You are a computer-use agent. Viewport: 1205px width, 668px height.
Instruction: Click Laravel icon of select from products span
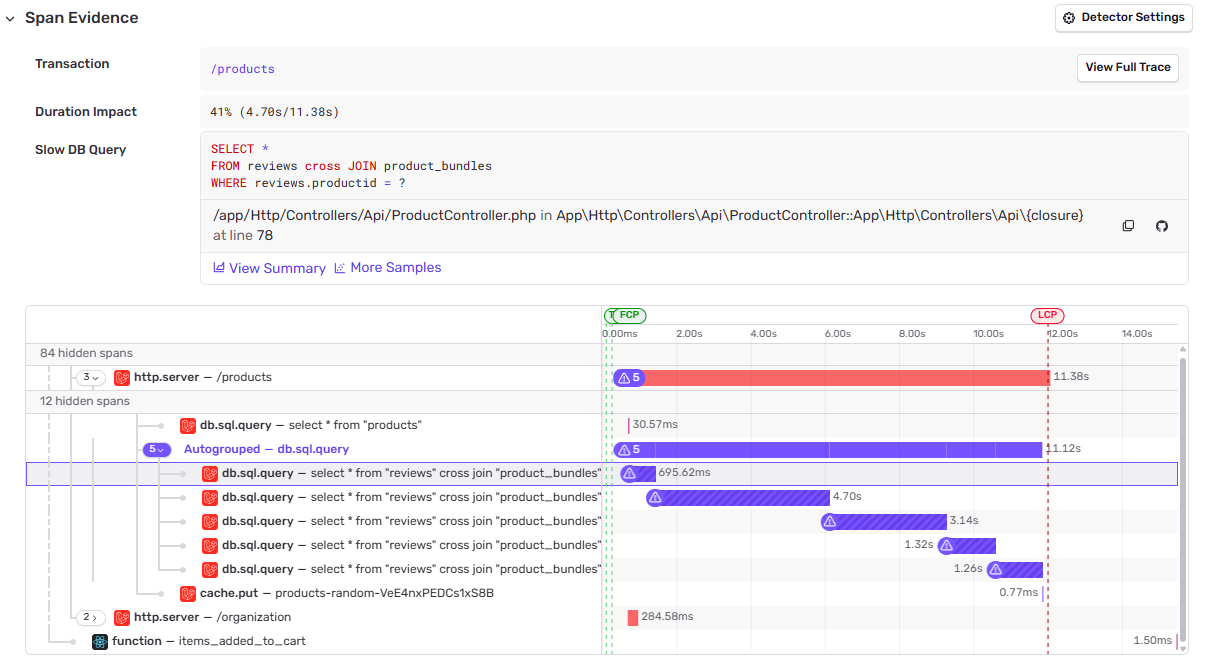[188, 425]
